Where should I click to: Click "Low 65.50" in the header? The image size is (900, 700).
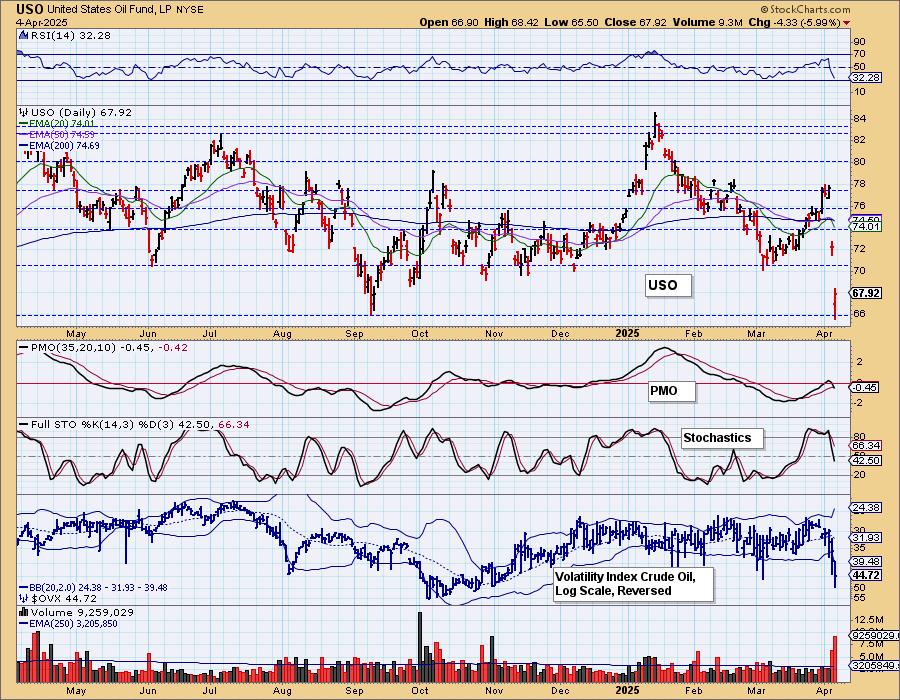[x=571, y=22]
